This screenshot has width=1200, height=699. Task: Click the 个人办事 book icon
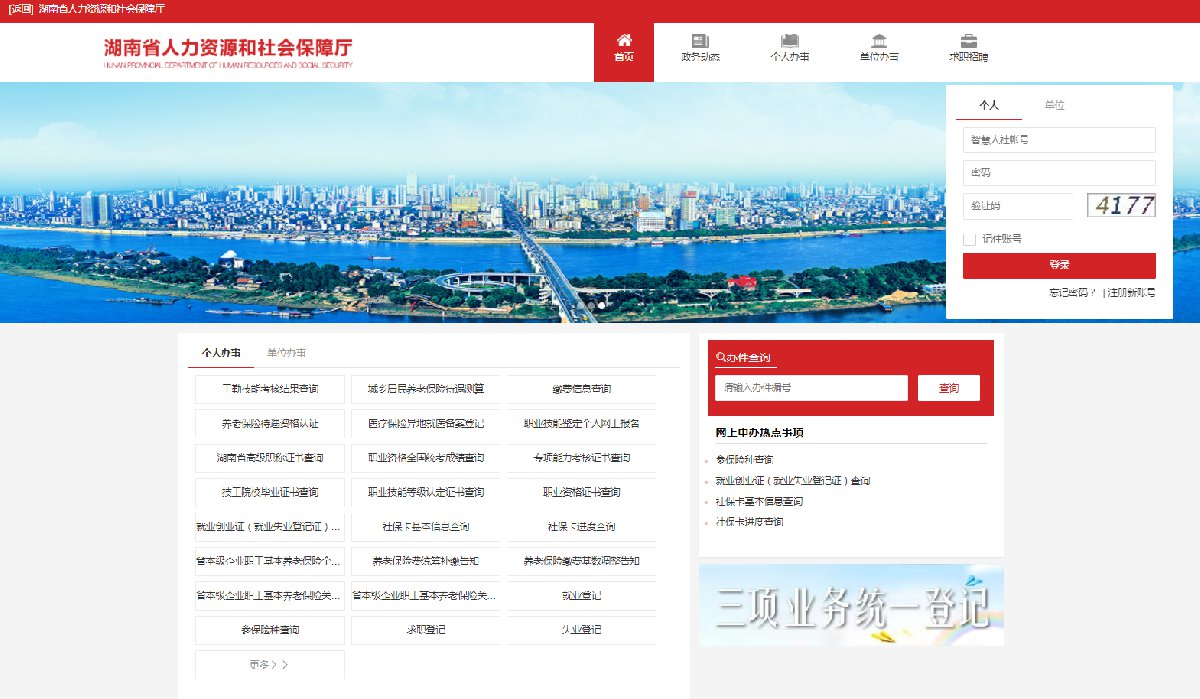click(x=789, y=41)
